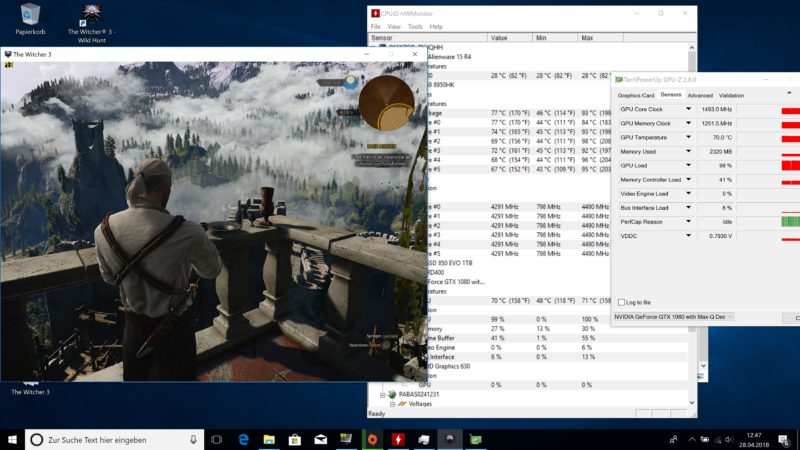Click the '1493.0 MHz' value in GPU-Z

click(716, 109)
